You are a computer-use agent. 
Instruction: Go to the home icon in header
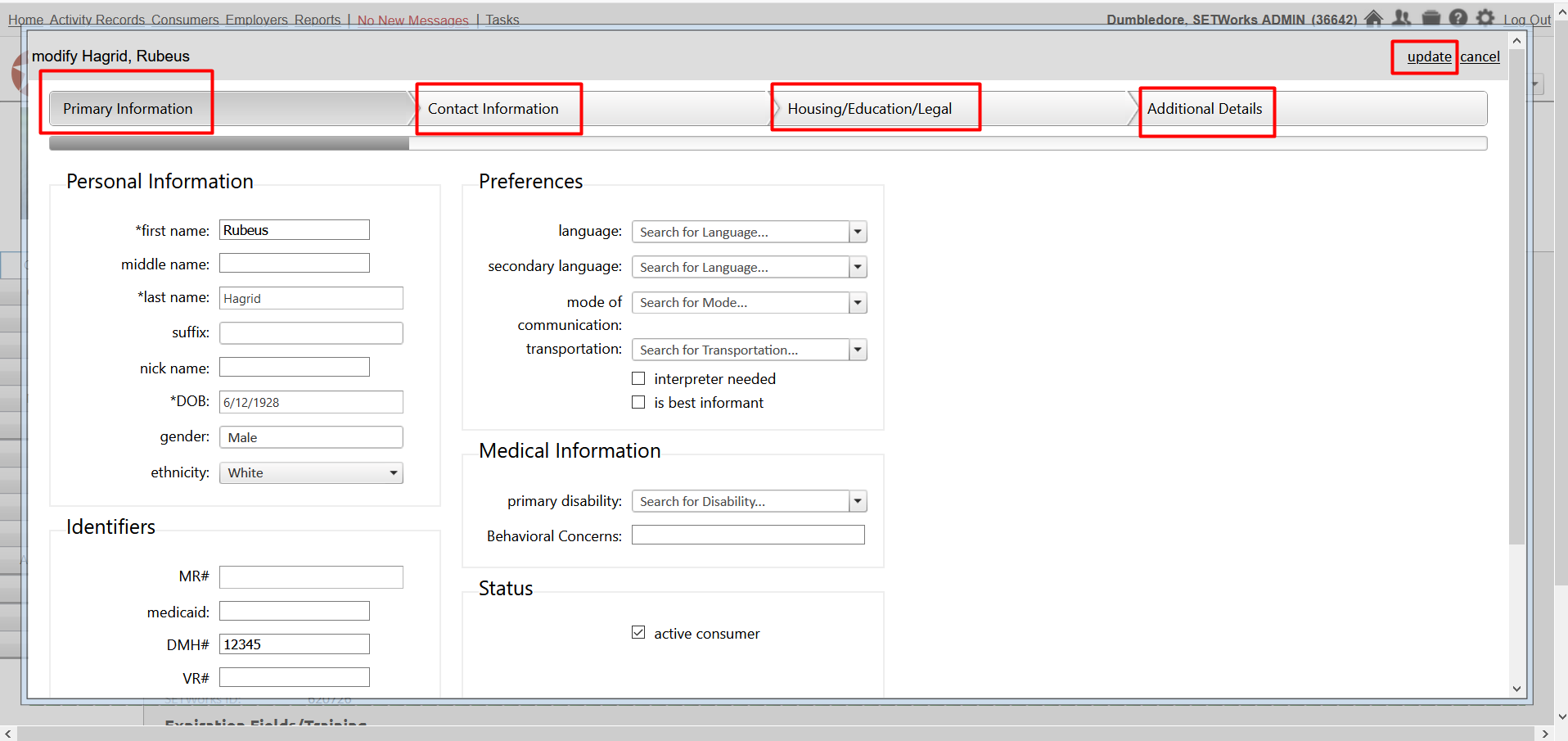click(1374, 18)
